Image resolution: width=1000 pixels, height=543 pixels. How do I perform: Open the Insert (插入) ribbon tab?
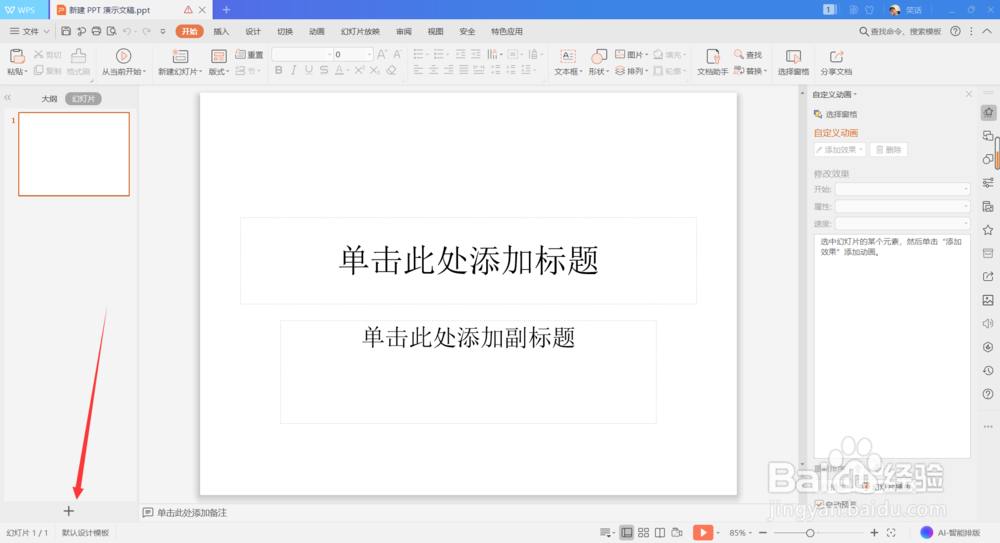pos(221,31)
